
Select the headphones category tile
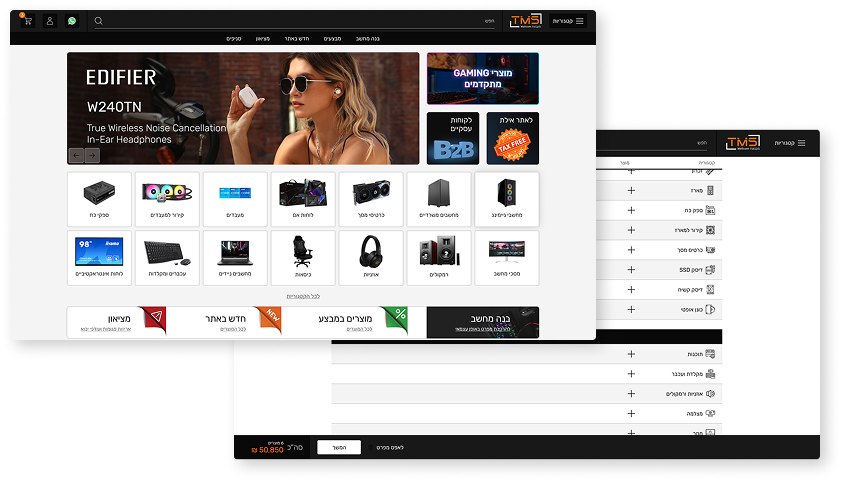coord(370,256)
